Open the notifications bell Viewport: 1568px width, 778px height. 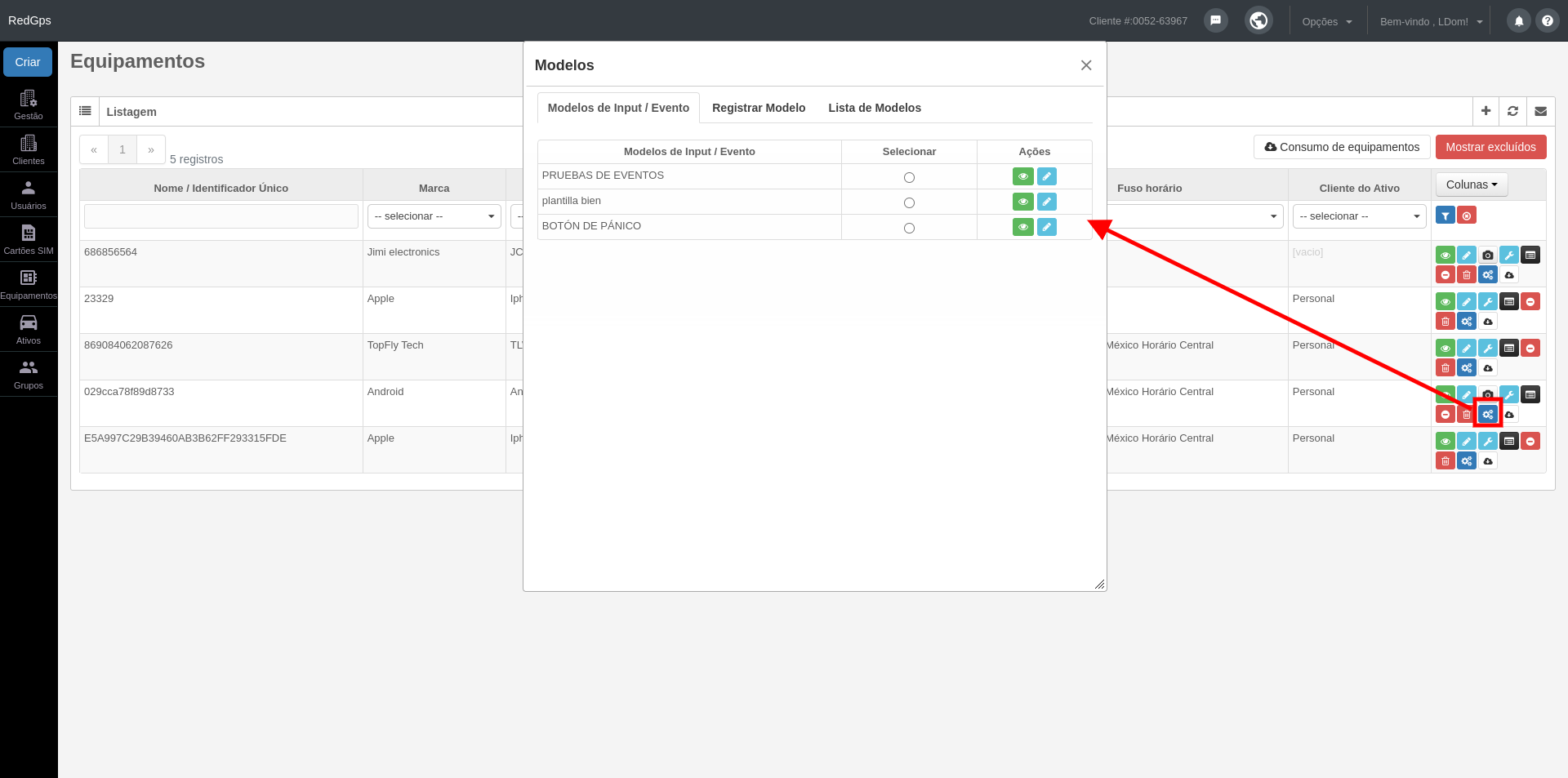(1519, 21)
